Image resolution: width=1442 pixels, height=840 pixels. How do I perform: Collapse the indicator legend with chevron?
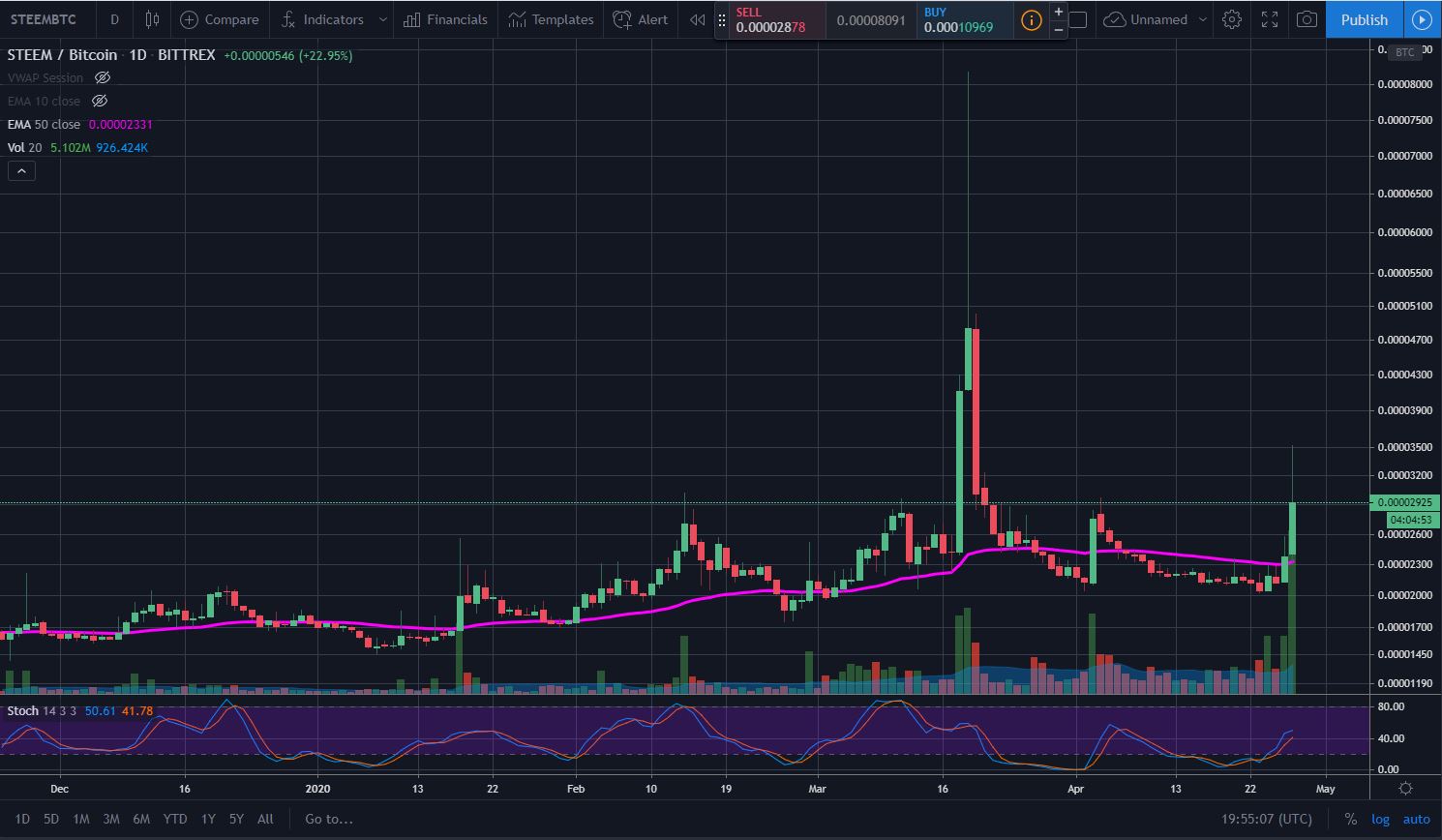tap(21, 171)
